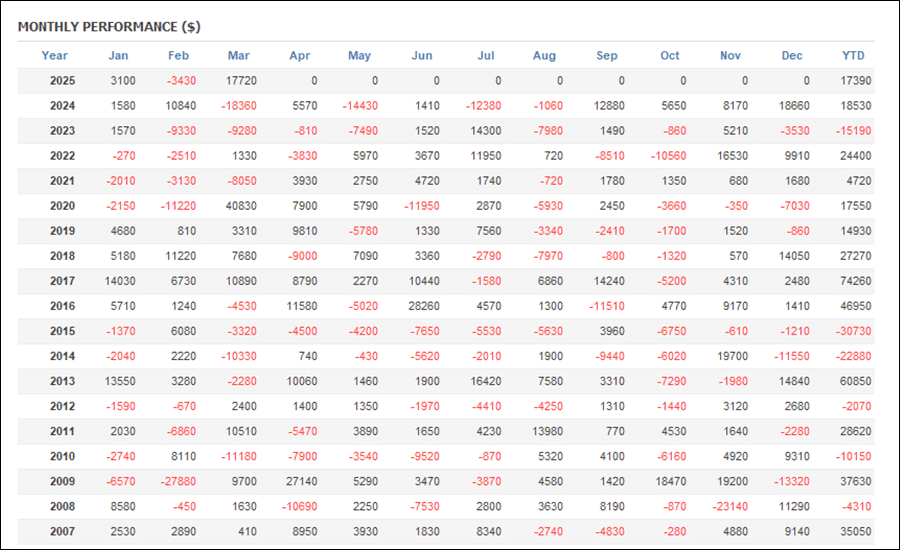Click the 28260 value for Jun 2016
The height and width of the screenshot is (550, 900).
coord(424,306)
